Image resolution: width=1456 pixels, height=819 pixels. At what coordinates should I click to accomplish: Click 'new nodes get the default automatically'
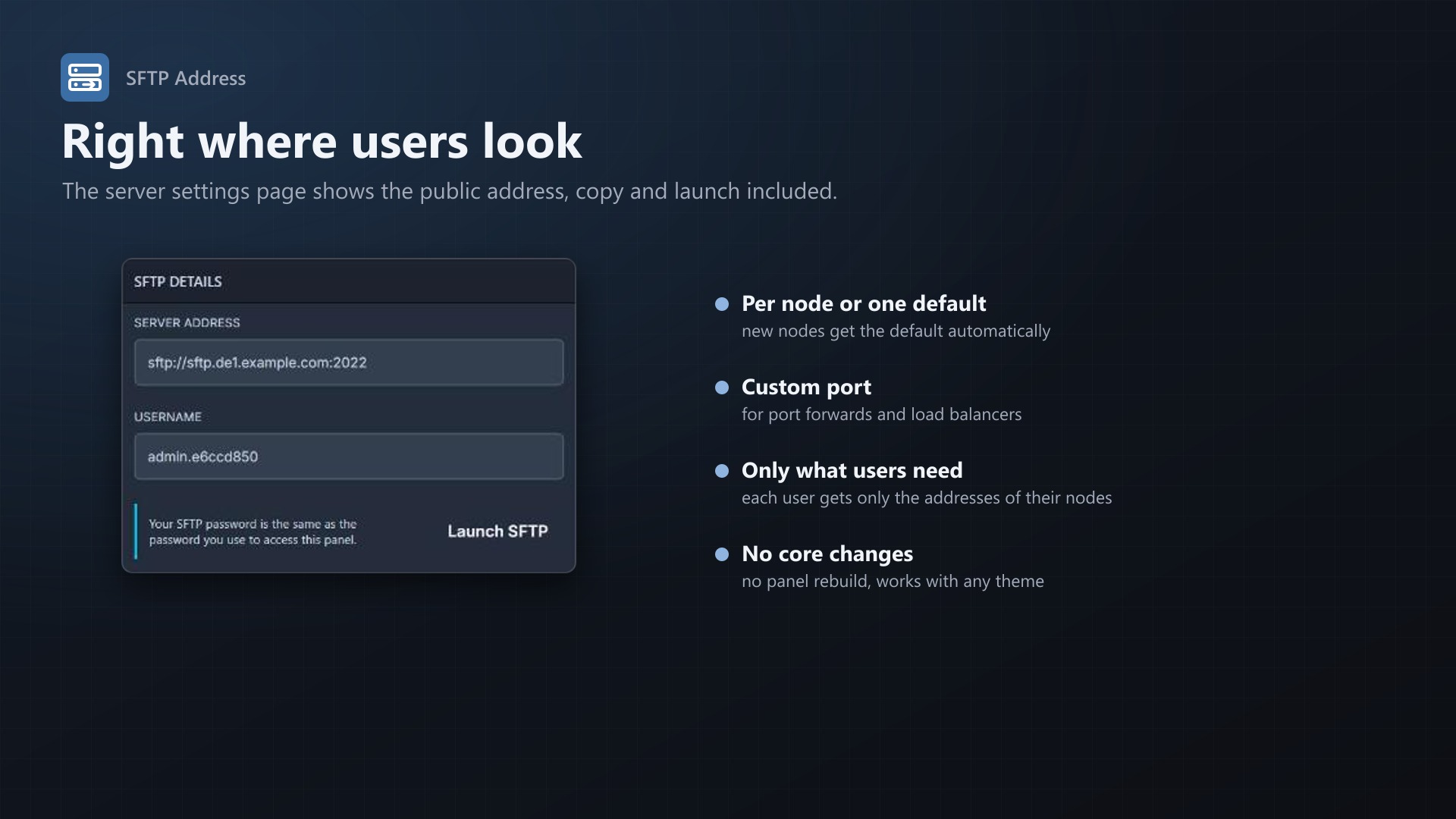896,331
